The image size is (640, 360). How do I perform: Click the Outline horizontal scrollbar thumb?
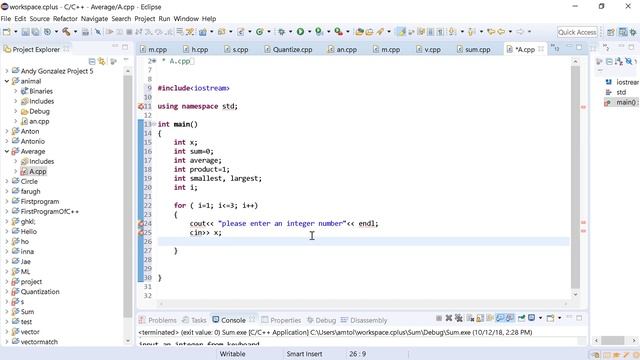(613, 340)
